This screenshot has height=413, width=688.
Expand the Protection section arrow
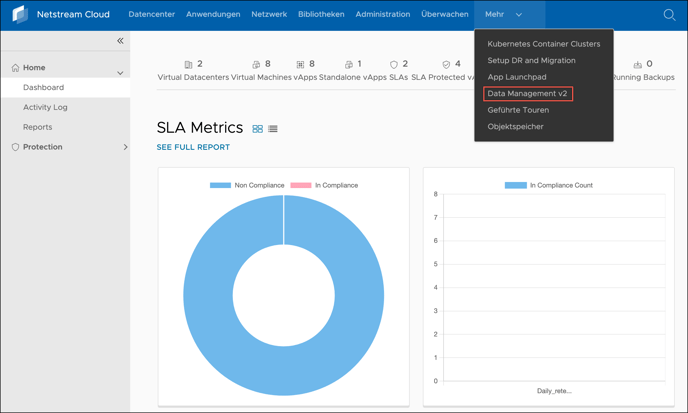pos(125,147)
